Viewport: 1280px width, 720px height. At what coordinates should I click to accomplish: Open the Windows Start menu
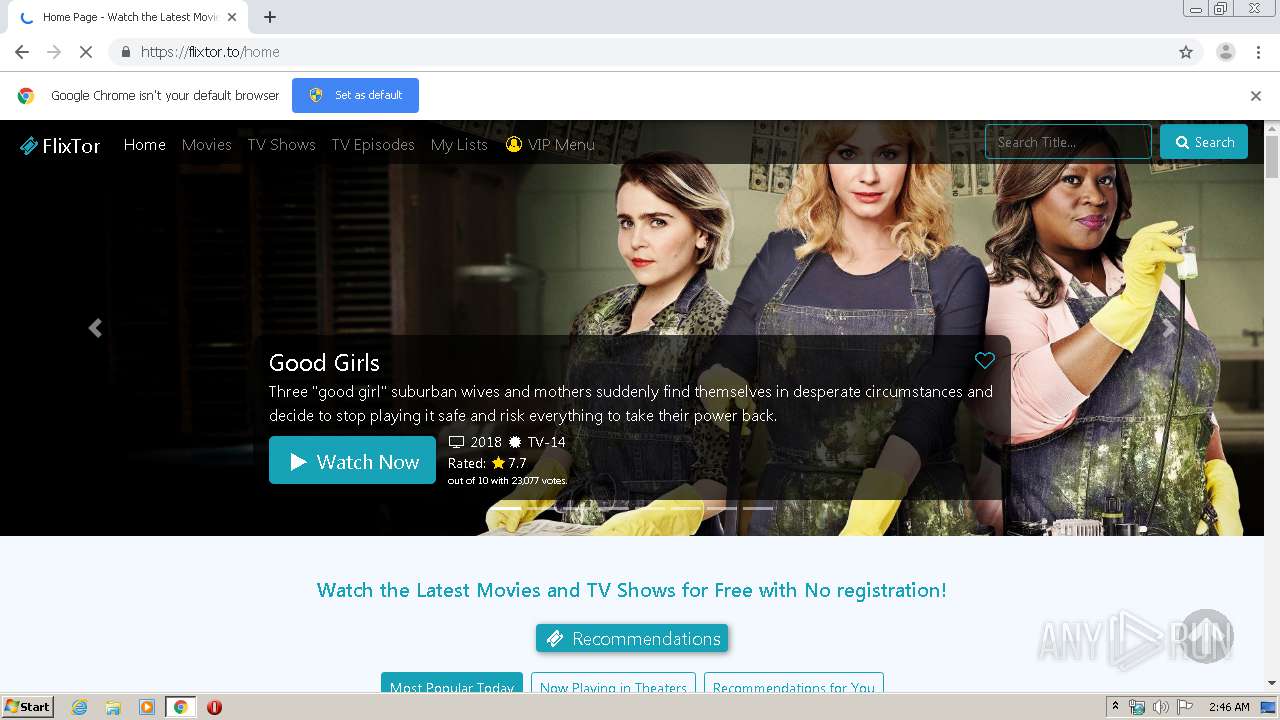tap(28, 706)
